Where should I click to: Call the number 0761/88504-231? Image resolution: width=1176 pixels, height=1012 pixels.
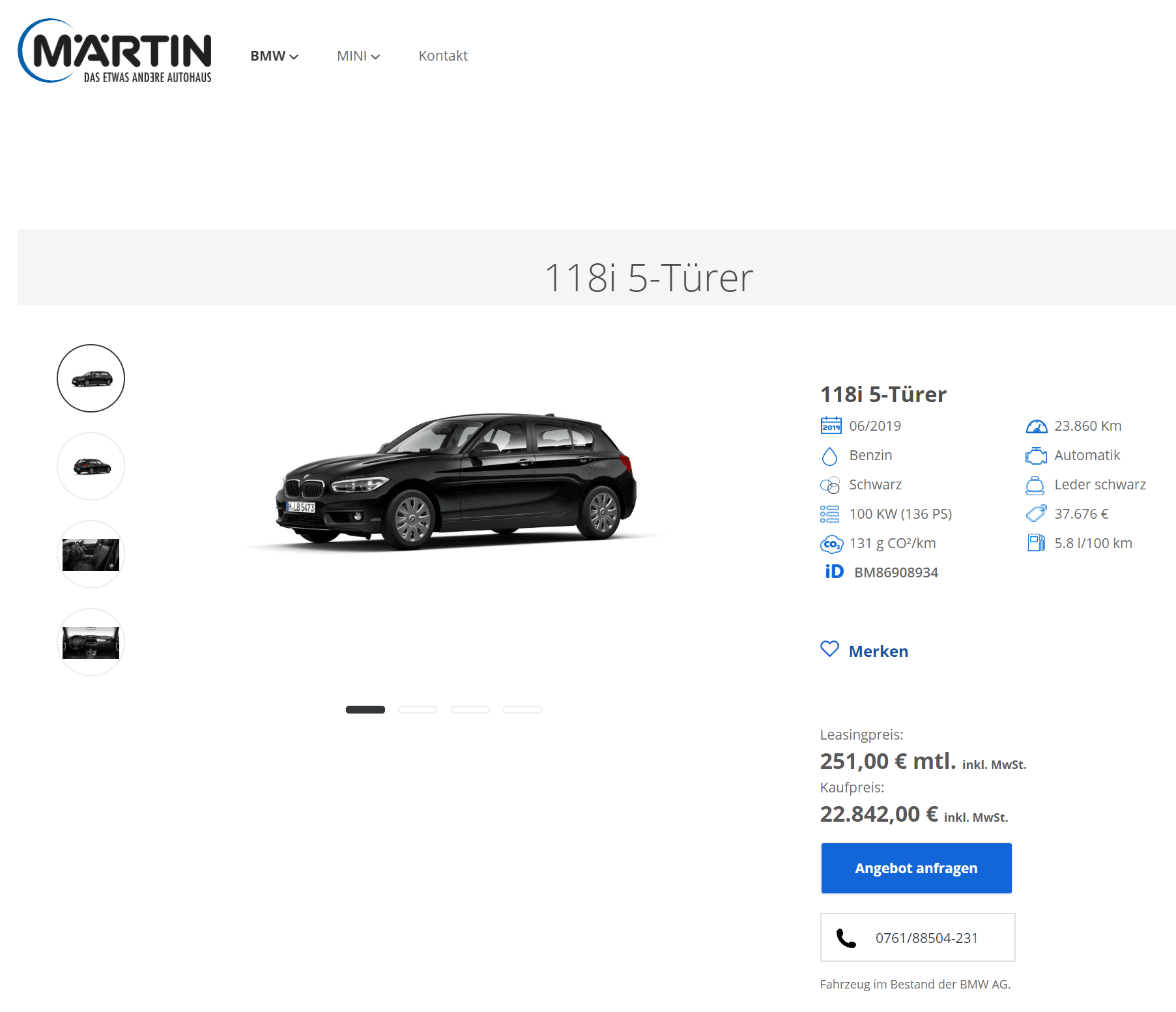926,938
